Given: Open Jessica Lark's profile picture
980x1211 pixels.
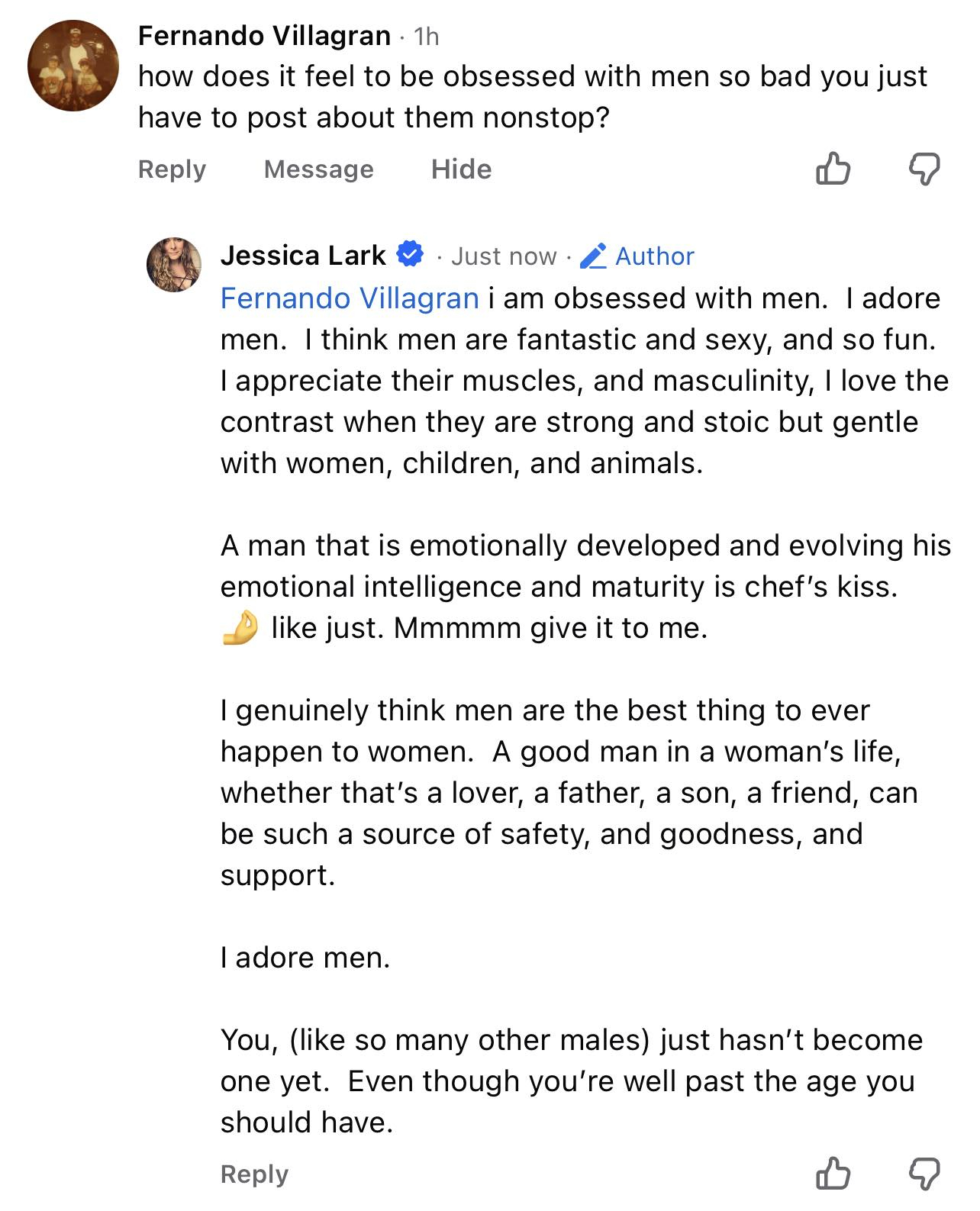Looking at the screenshot, I should point(174,265).
